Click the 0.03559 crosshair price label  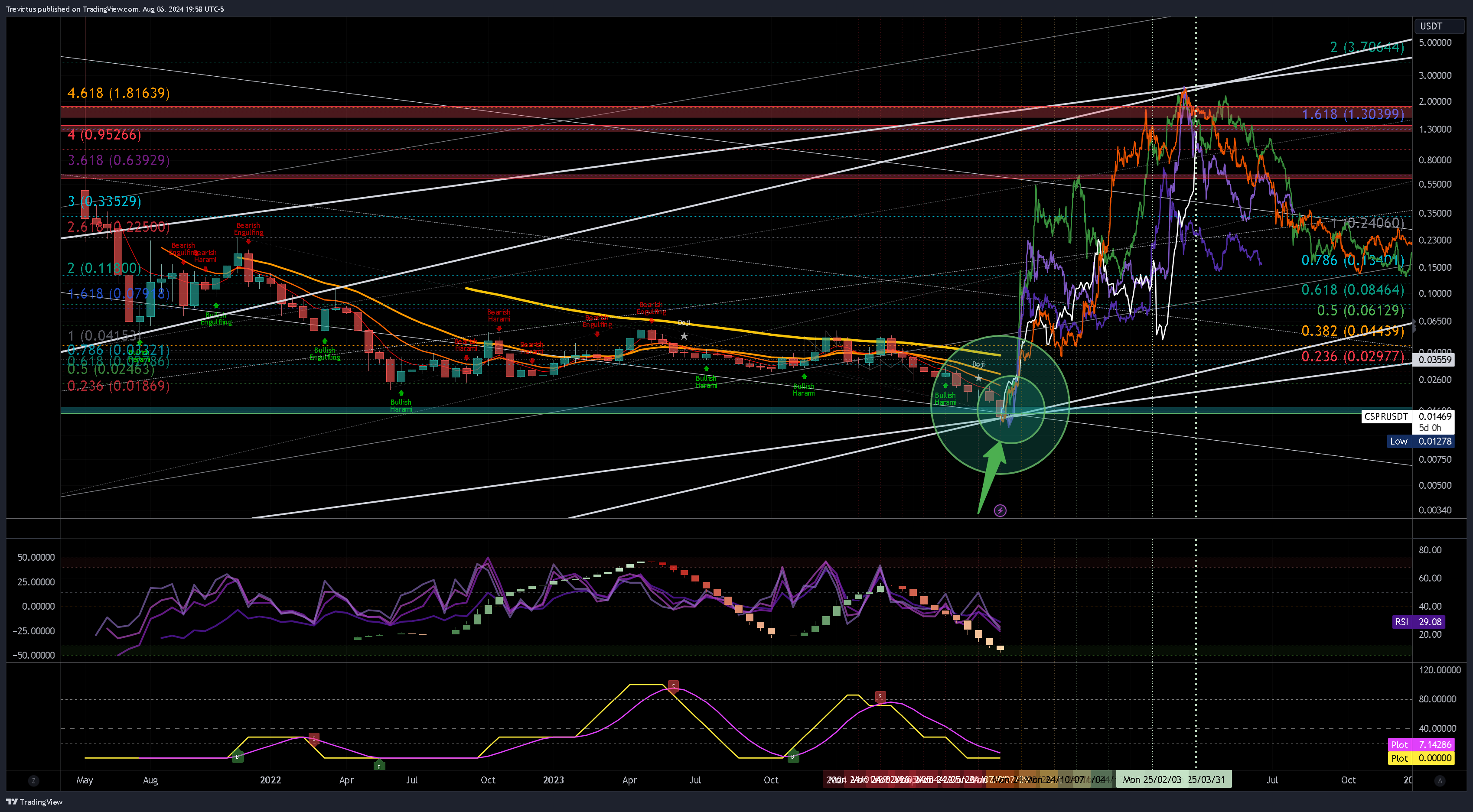[x=1434, y=360]
